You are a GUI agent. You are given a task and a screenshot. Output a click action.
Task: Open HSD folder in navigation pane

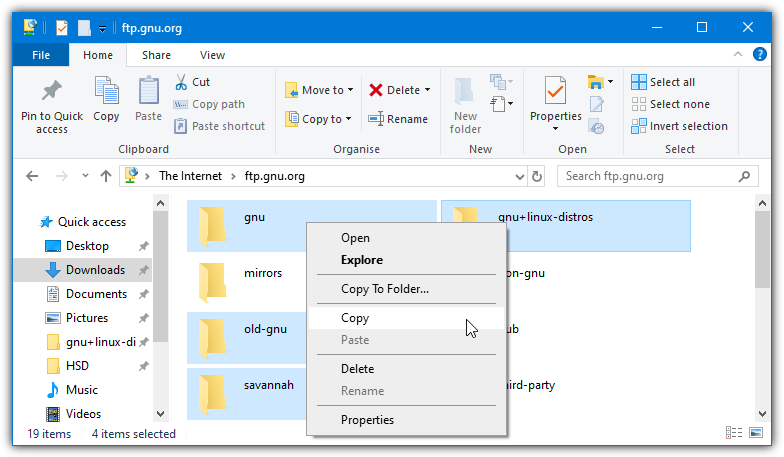(77, 366)
